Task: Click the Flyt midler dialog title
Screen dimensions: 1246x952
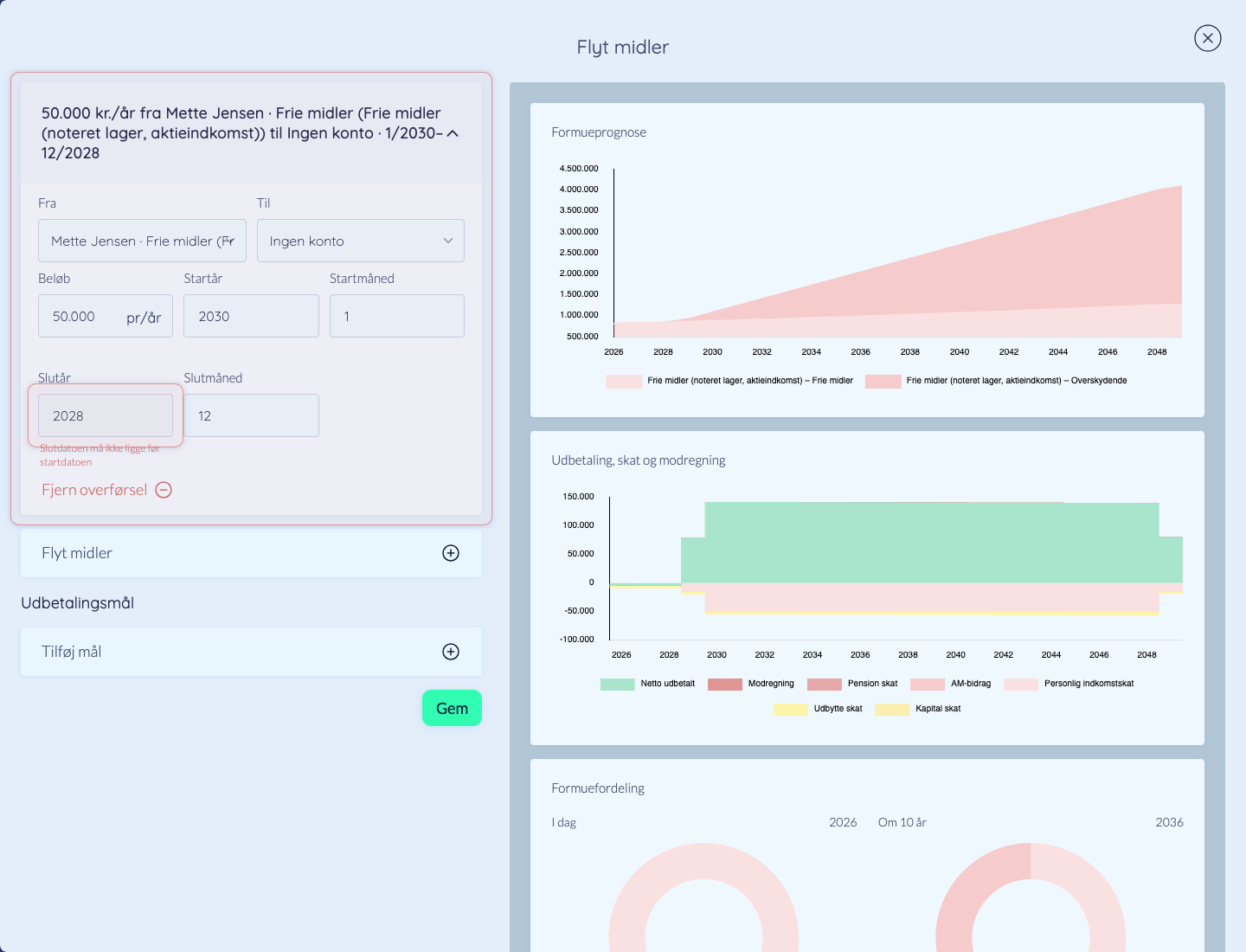Action: [623, 47]
